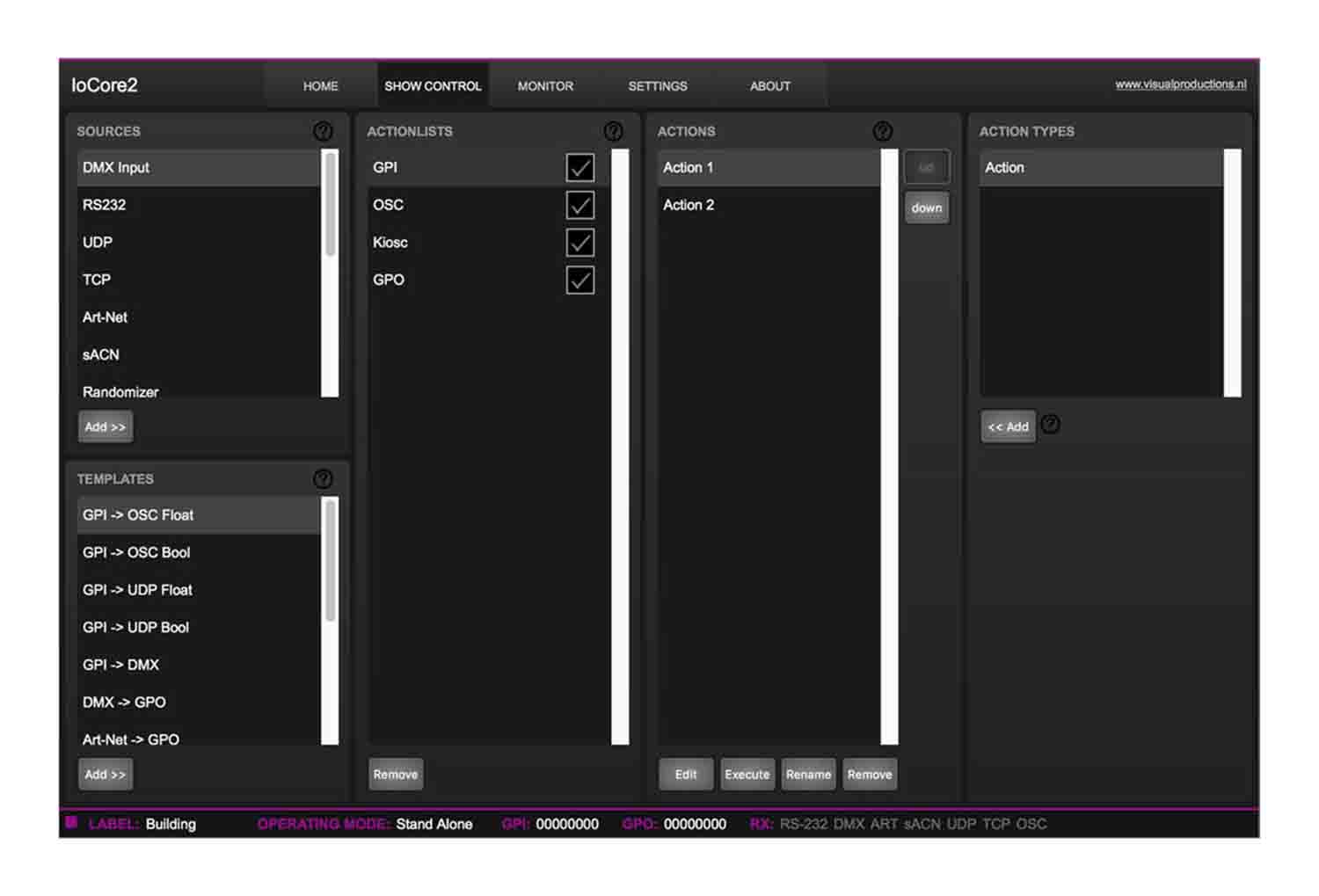Edit the selected action
The height and width of the screenshot is (896, 1319).
(x=686, y=775)
